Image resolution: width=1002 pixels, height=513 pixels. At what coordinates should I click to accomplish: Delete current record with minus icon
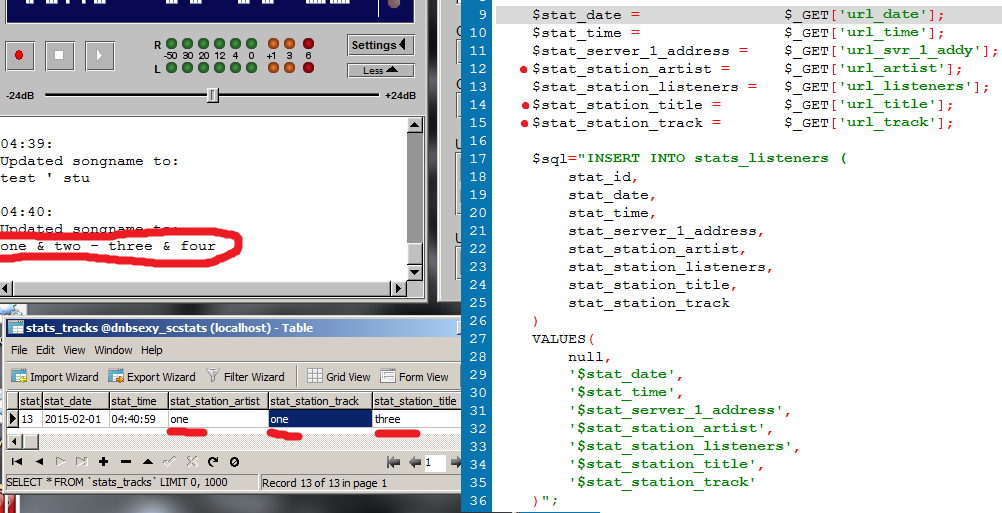tap(126, 462)
